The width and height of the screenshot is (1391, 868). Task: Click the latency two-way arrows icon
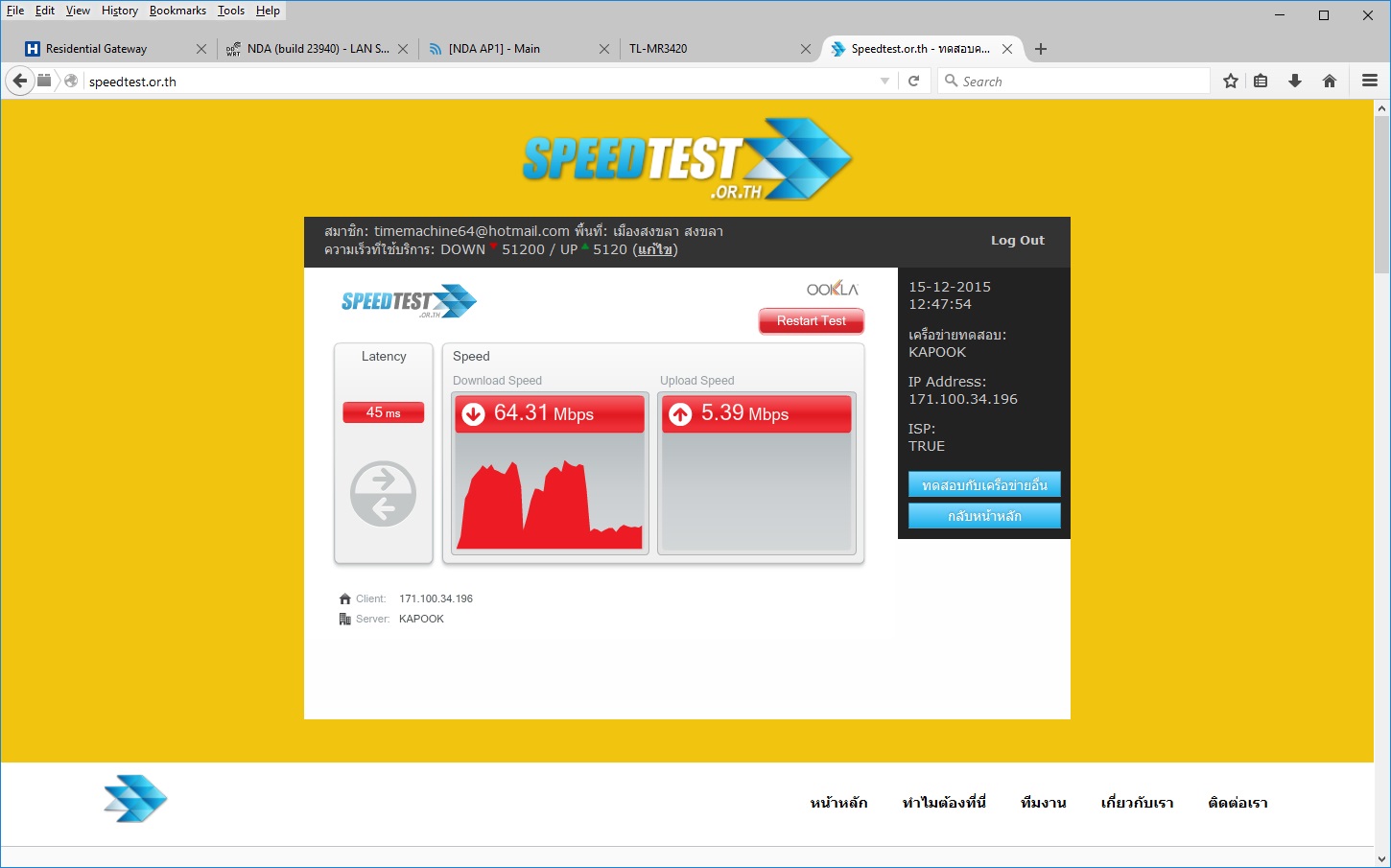384,494
